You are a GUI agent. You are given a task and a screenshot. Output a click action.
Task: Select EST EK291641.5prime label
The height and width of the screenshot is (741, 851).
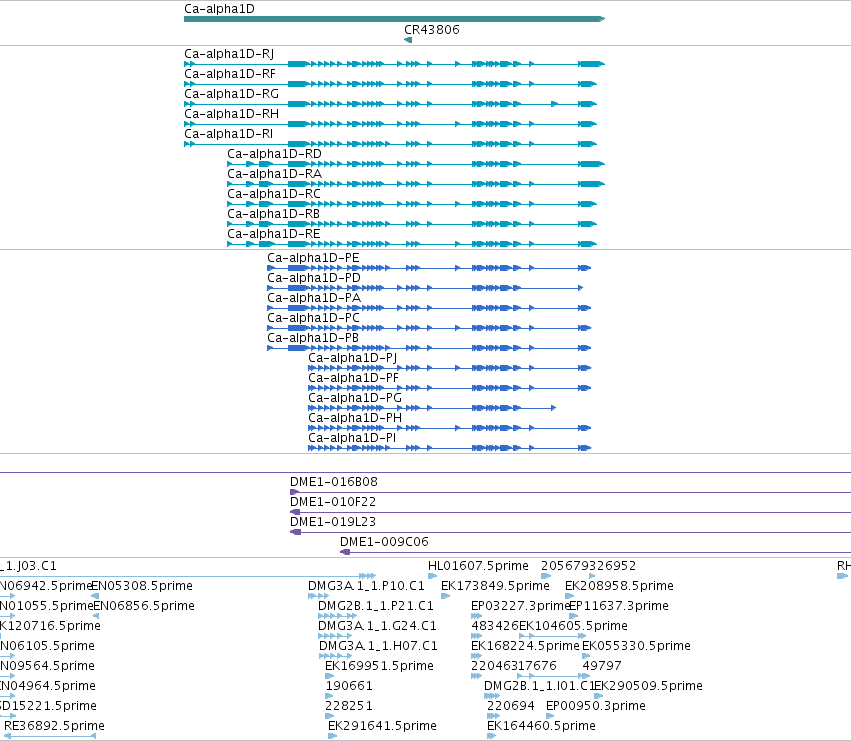click(x=382, y=726)
